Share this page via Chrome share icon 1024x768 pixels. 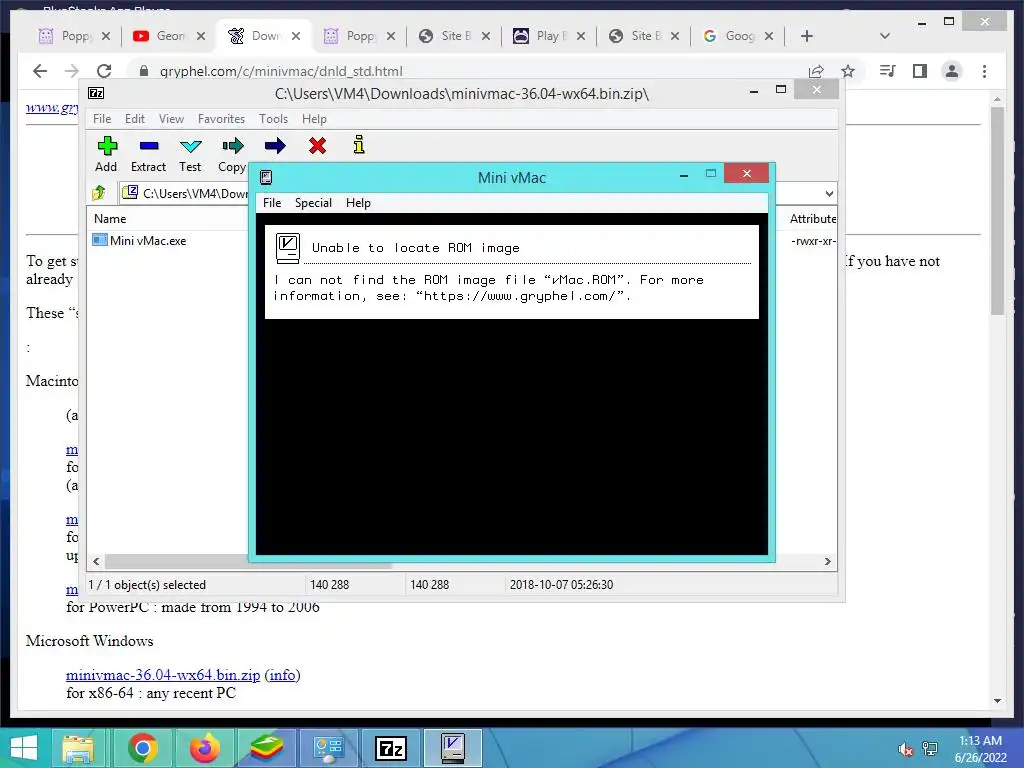click(x=816, y=71)
